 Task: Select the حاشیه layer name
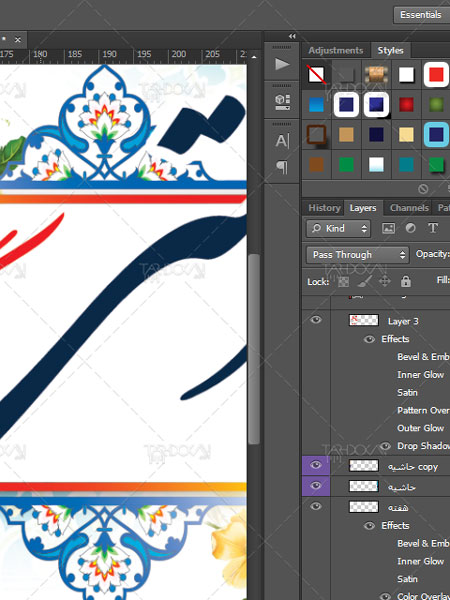pyautogui.click(x=401, y=487)
